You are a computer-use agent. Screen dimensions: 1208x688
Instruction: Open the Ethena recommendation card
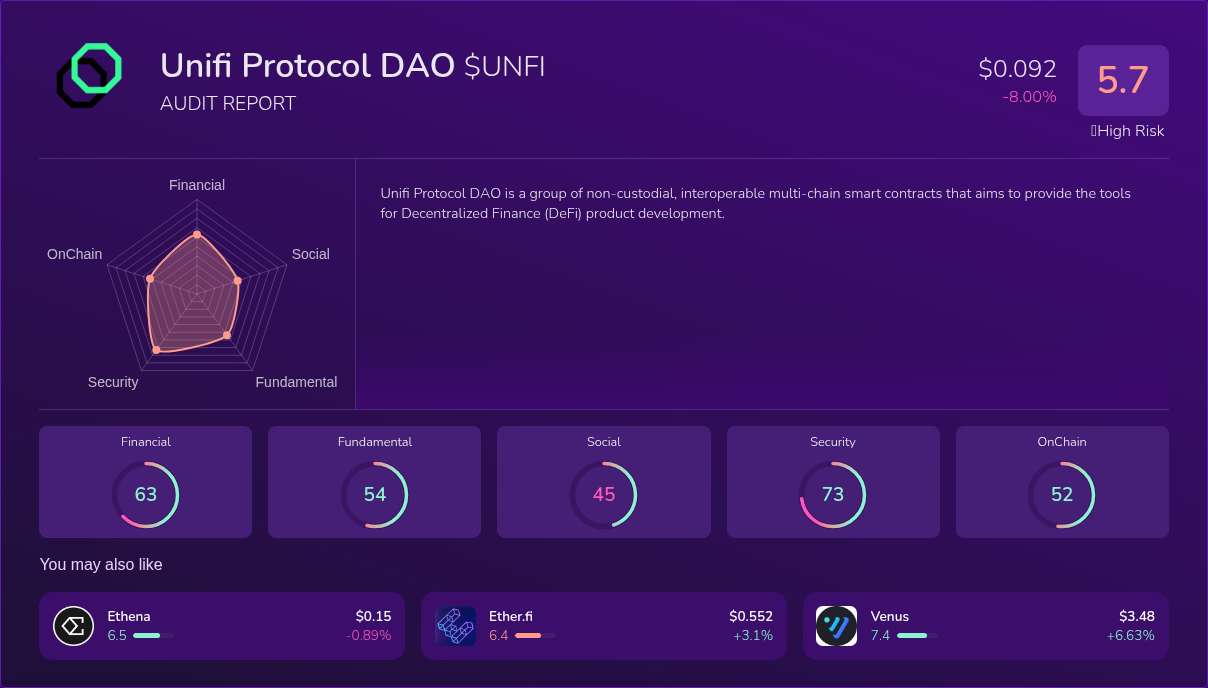click(221, 625)
